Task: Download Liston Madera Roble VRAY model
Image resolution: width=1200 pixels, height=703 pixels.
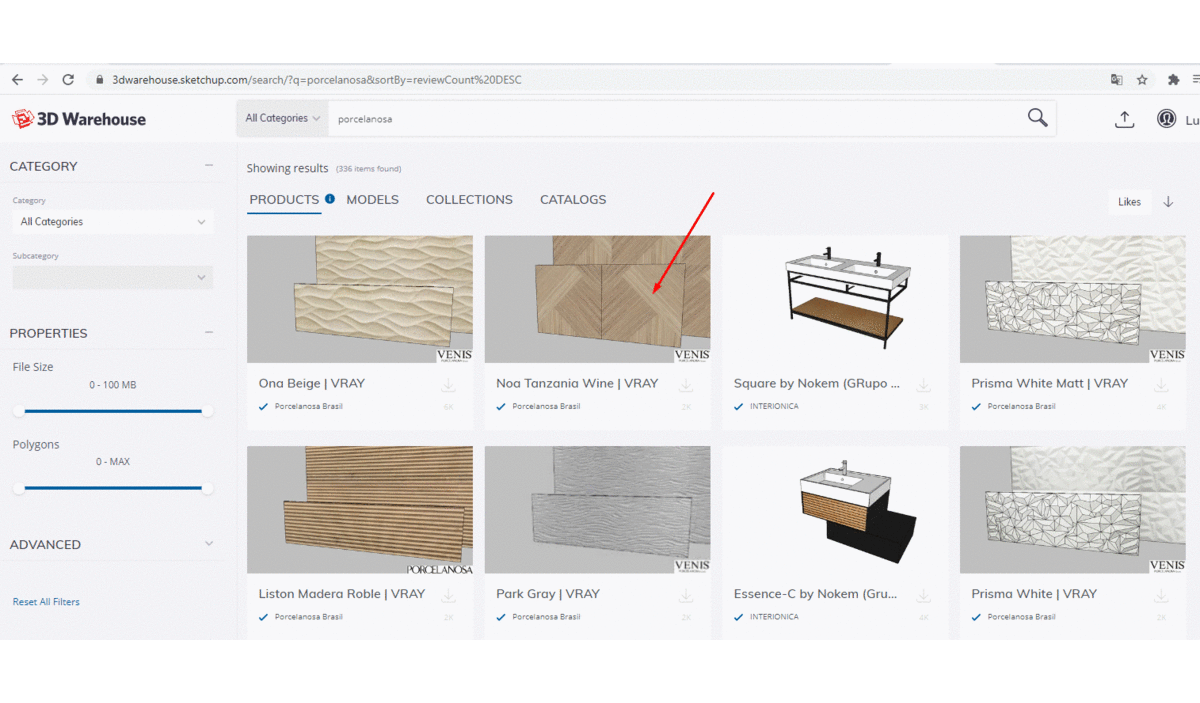Action: [448, 595]
